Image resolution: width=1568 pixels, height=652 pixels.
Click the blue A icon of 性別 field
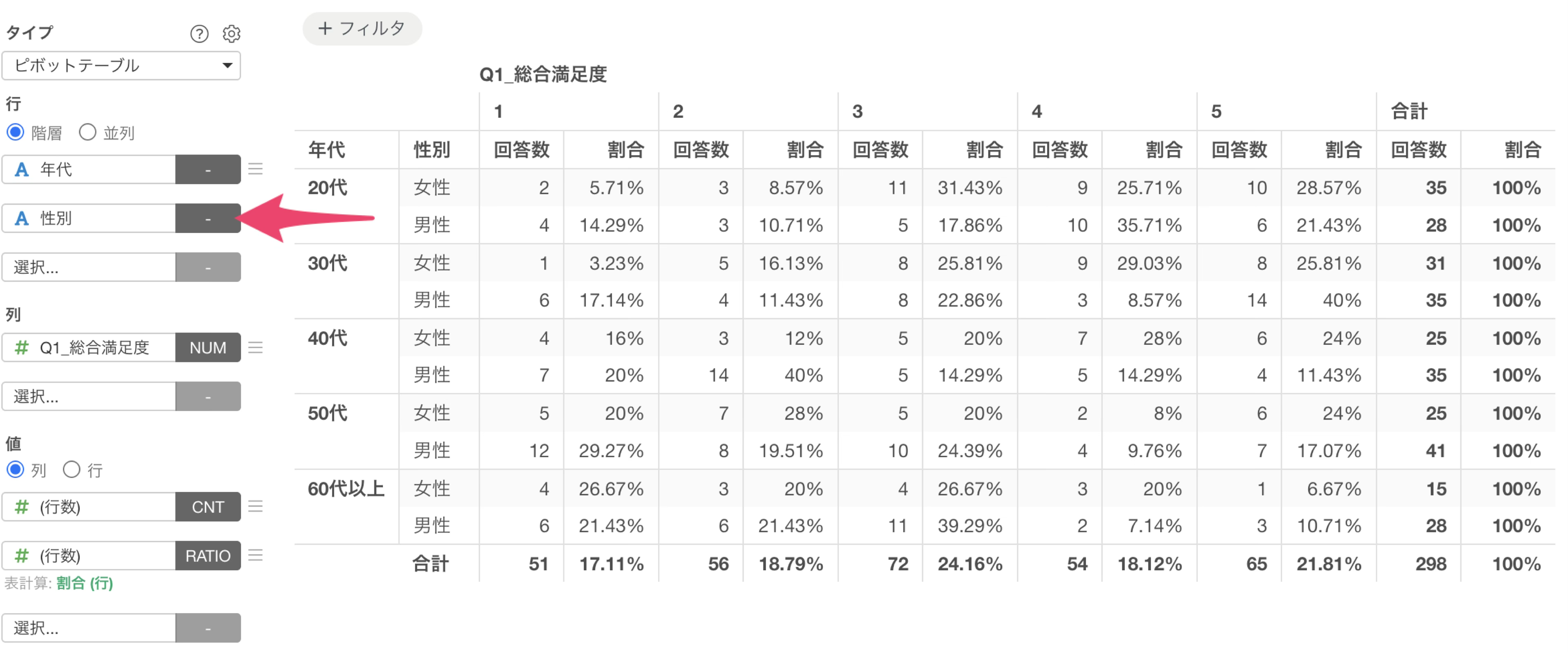tap(21, 218)
